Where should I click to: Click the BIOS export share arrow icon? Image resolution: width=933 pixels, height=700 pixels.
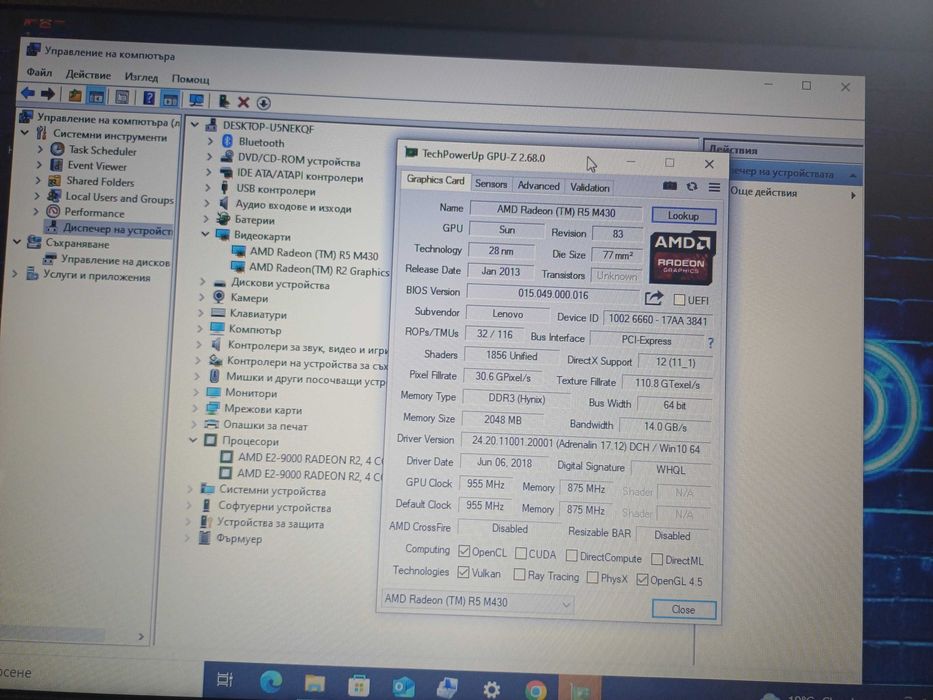(x=653, y=297)
